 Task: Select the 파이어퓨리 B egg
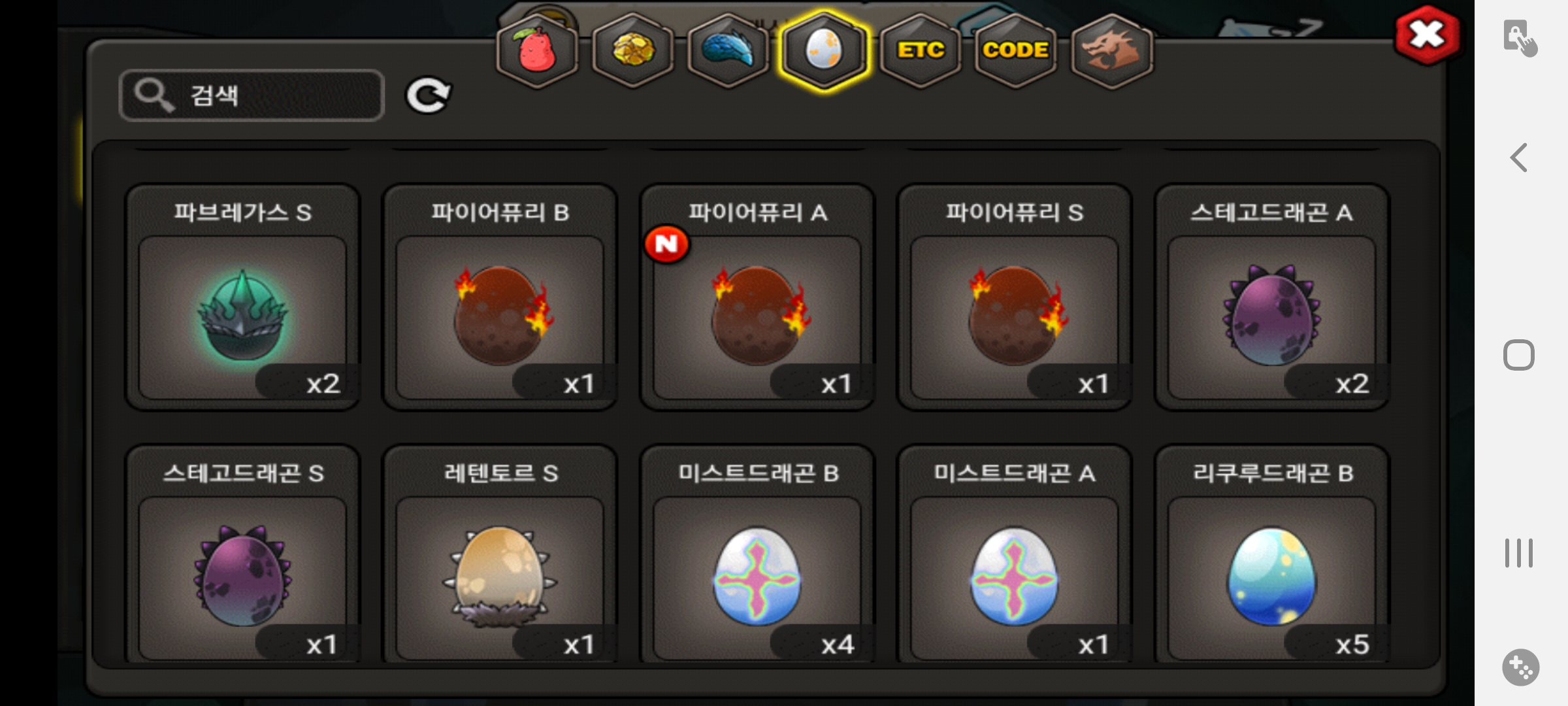500,297
